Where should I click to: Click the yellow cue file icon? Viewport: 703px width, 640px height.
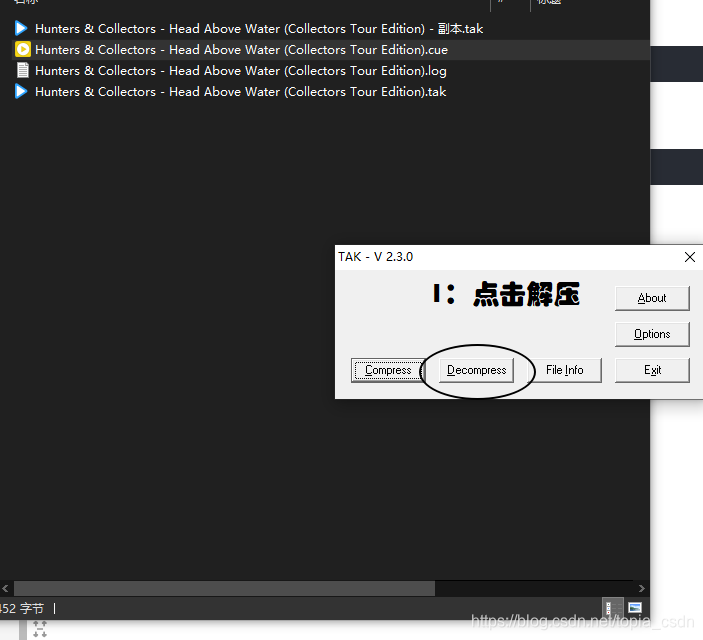(x=22, y=49)
